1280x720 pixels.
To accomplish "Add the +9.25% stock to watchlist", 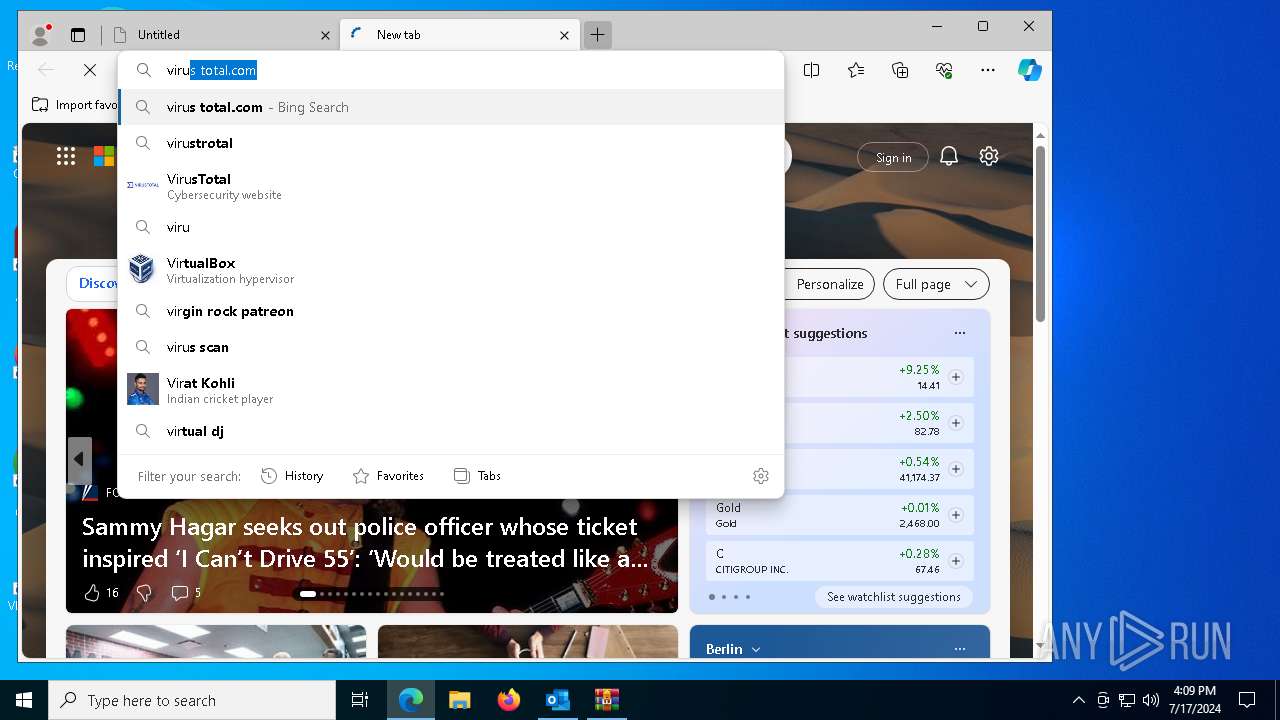I will [x=956, y=377].
